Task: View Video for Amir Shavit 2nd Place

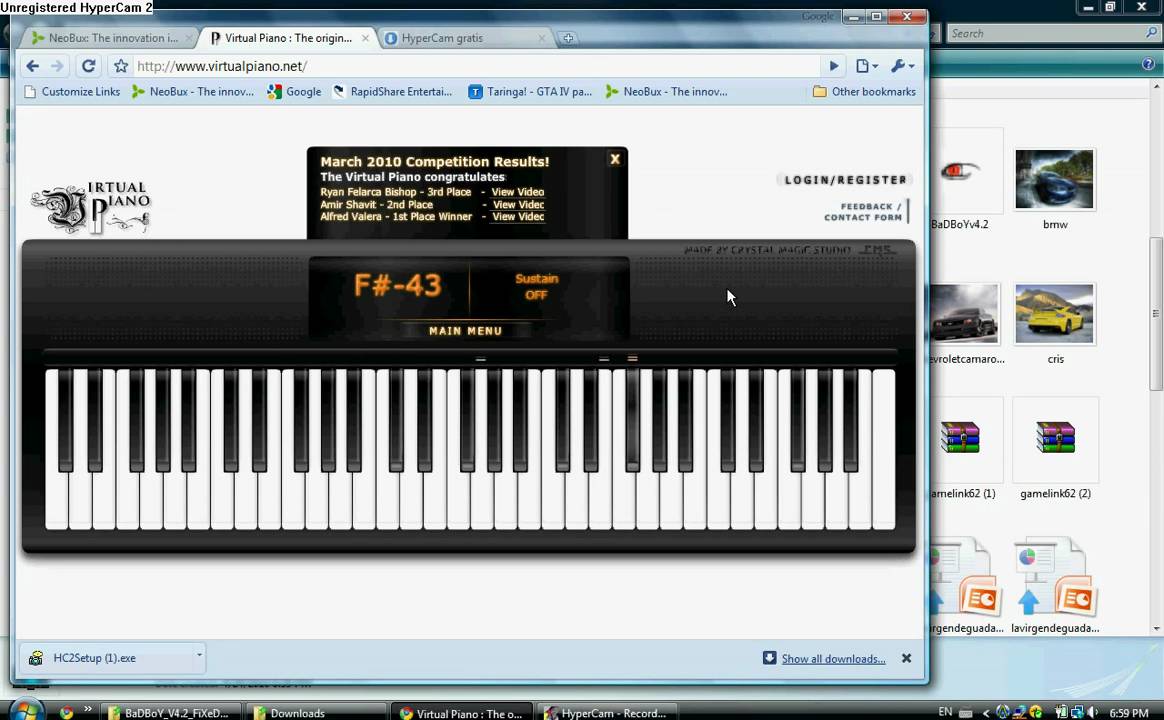Action: pos(518,205)
